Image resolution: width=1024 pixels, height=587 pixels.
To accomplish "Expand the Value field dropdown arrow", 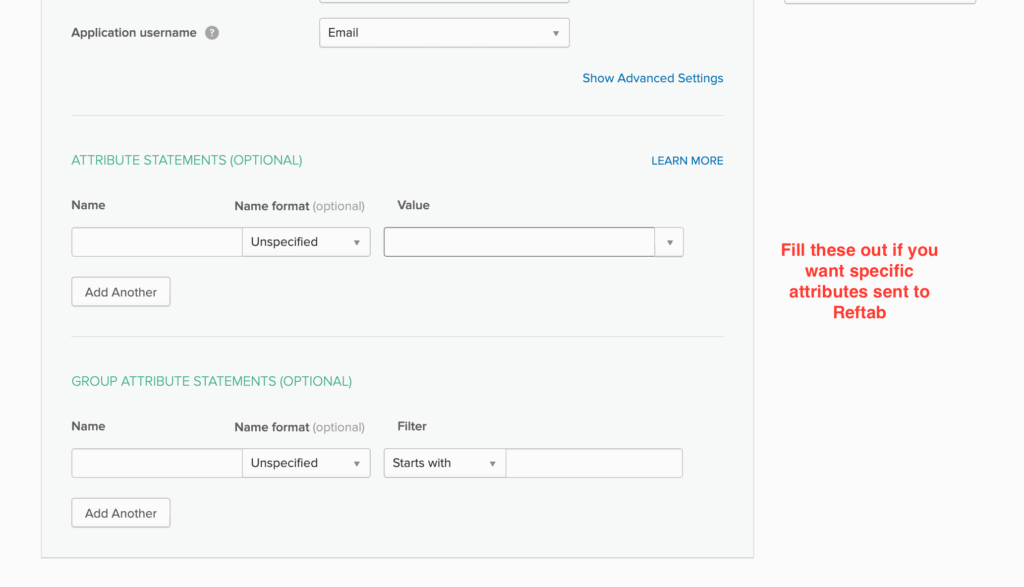I will pos(670,242).
